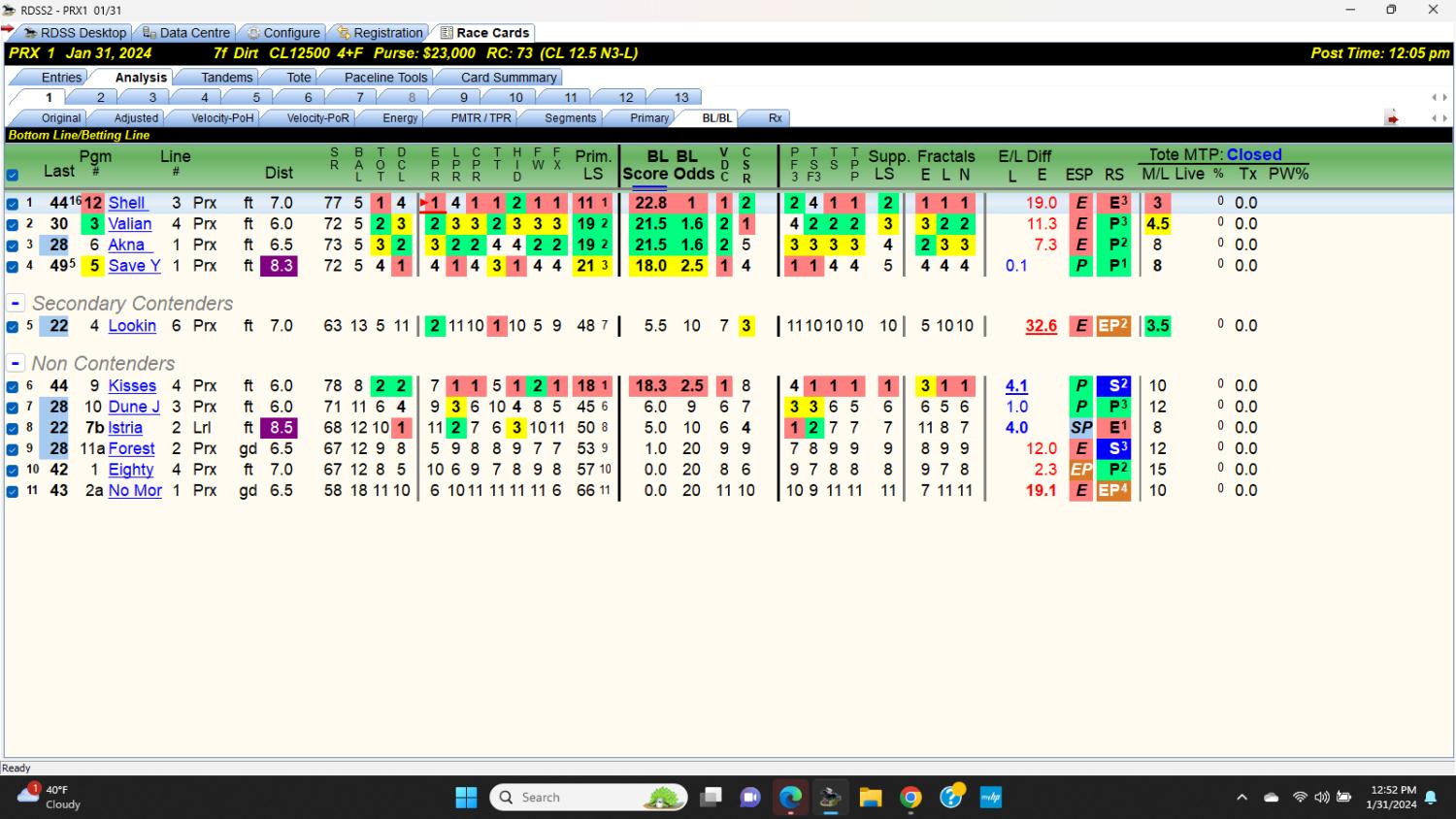The width and height of the screenshot is (1456, 819).
Task: Click the battery status tray icon
Action: point(1343,798)
